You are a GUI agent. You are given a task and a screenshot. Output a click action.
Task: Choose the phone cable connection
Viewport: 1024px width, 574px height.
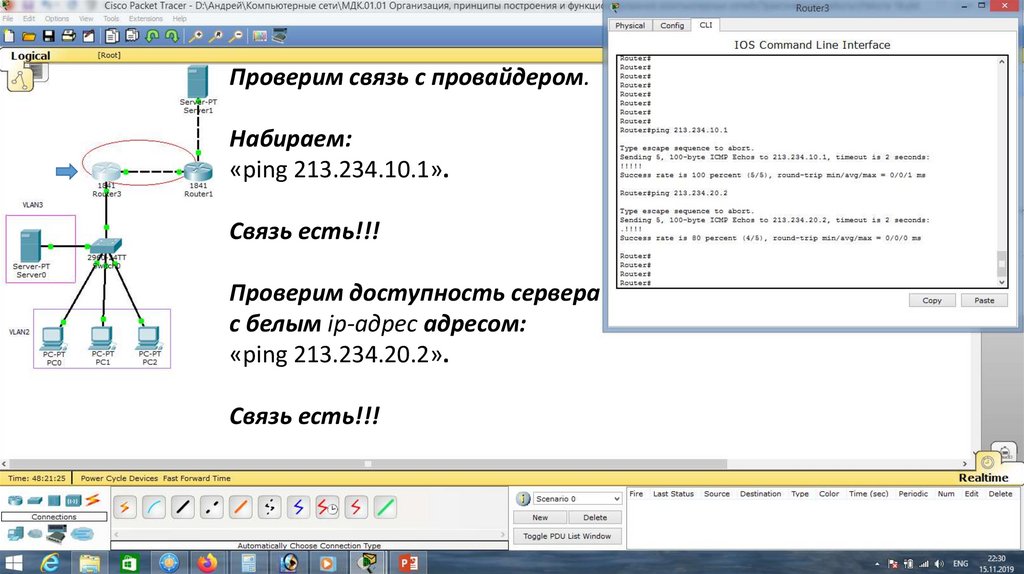pyautogui.click(x=269, y=507)
